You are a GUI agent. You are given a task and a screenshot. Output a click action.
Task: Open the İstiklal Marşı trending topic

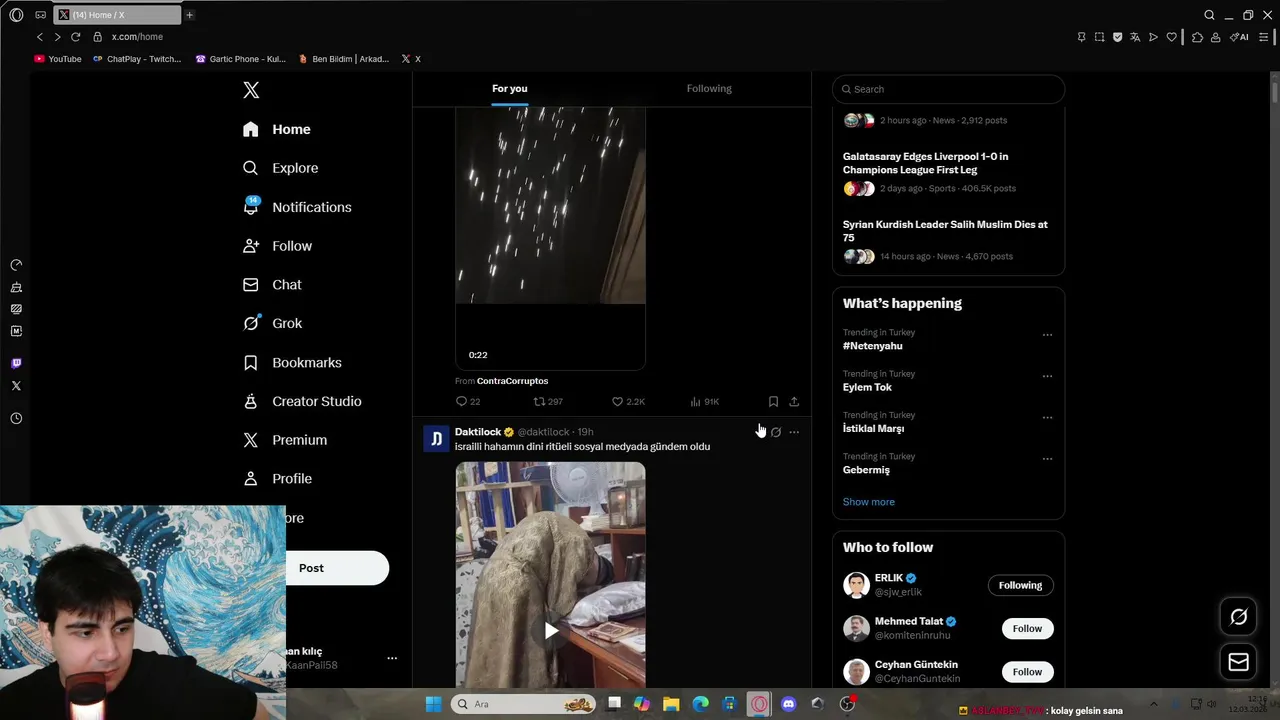point(873,428)
